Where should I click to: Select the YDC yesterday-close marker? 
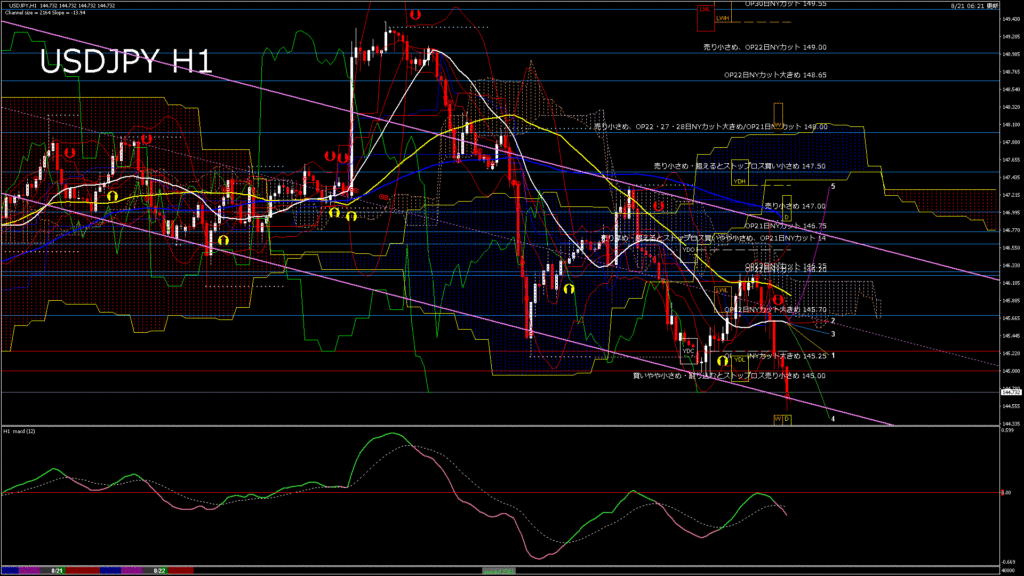pyautogui.click(x=688, y=351)
